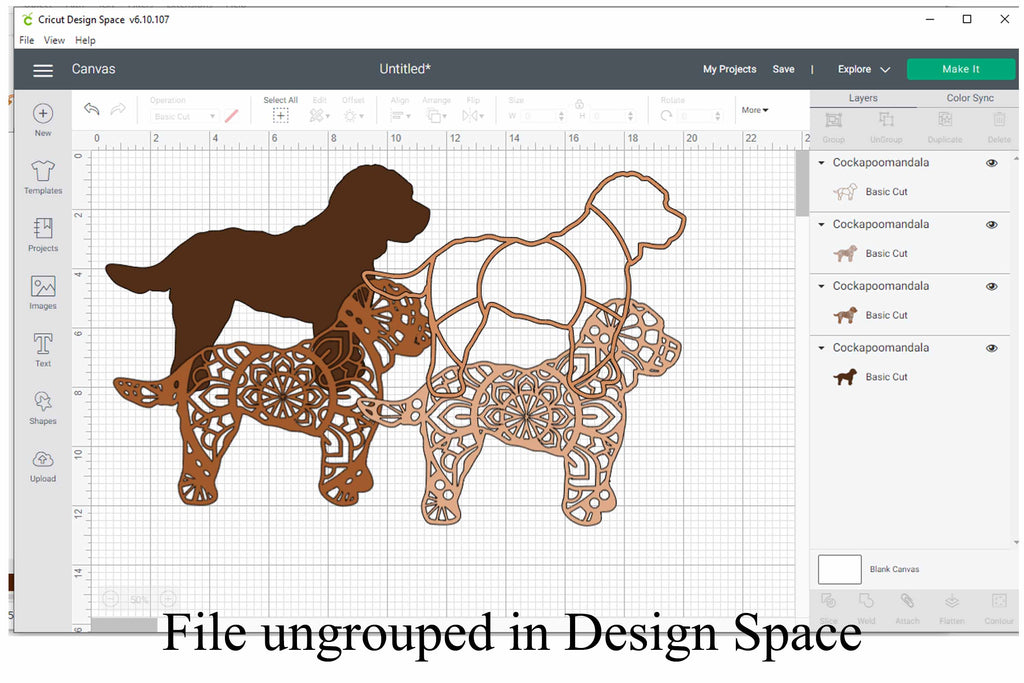Open the hamburger menu icon

pyautogui.click(x=42, y=70)
